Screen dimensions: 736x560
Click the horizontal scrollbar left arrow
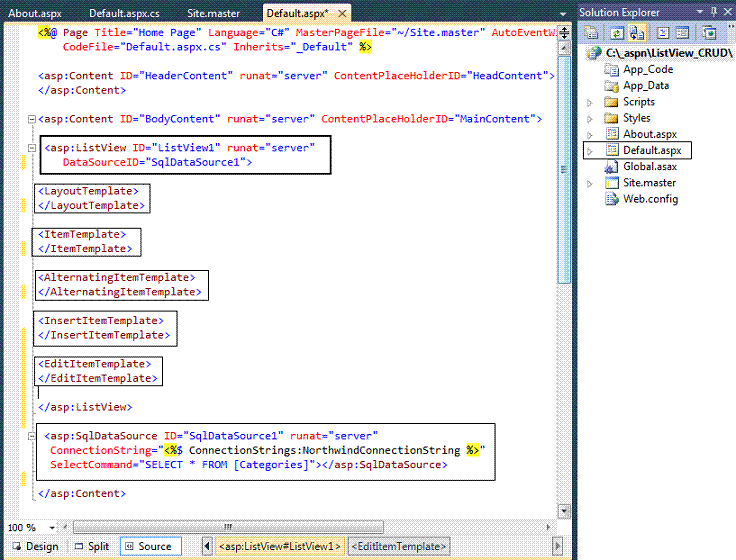coord(65,527)
